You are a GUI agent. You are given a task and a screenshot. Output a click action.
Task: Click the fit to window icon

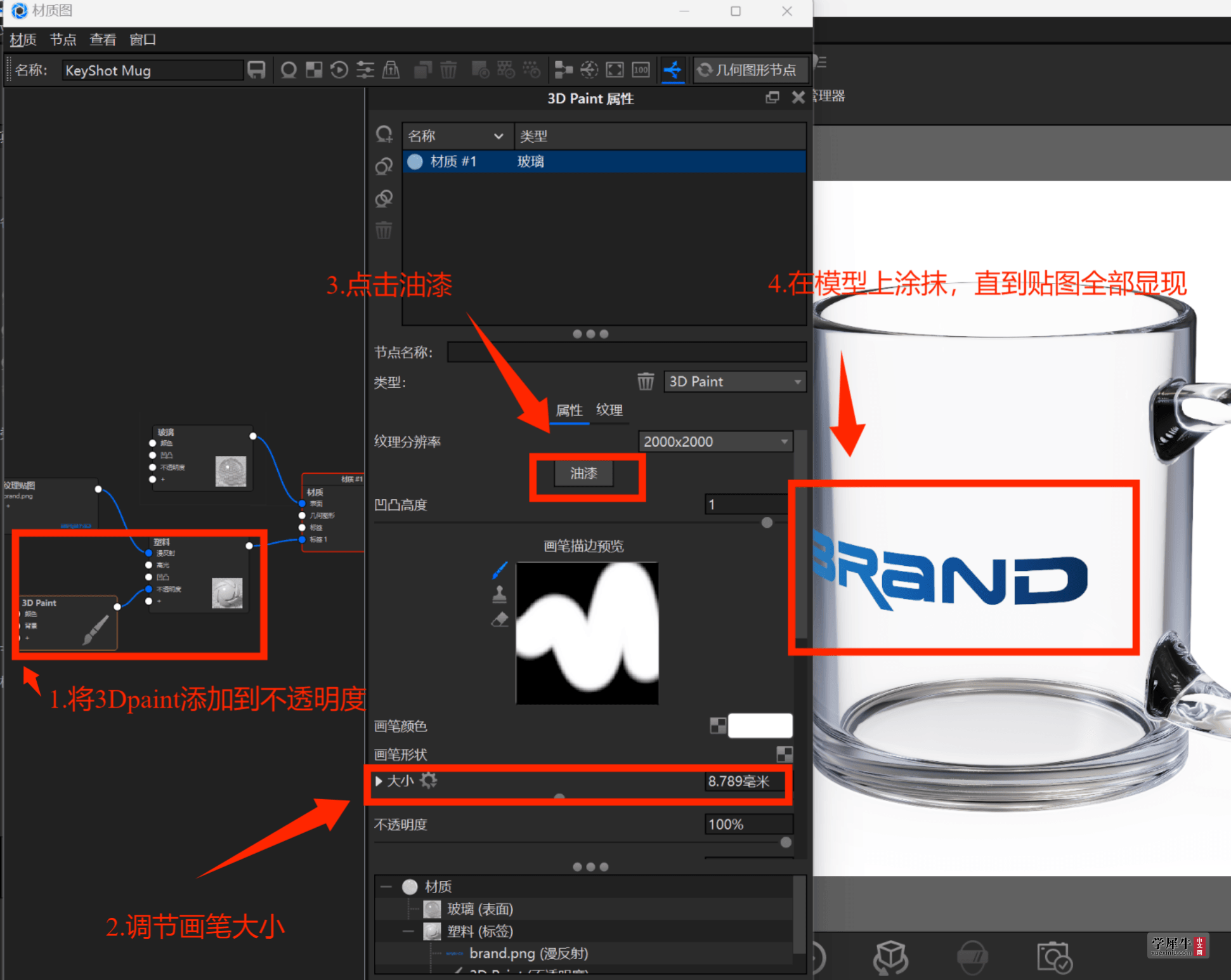pos(615,70)
